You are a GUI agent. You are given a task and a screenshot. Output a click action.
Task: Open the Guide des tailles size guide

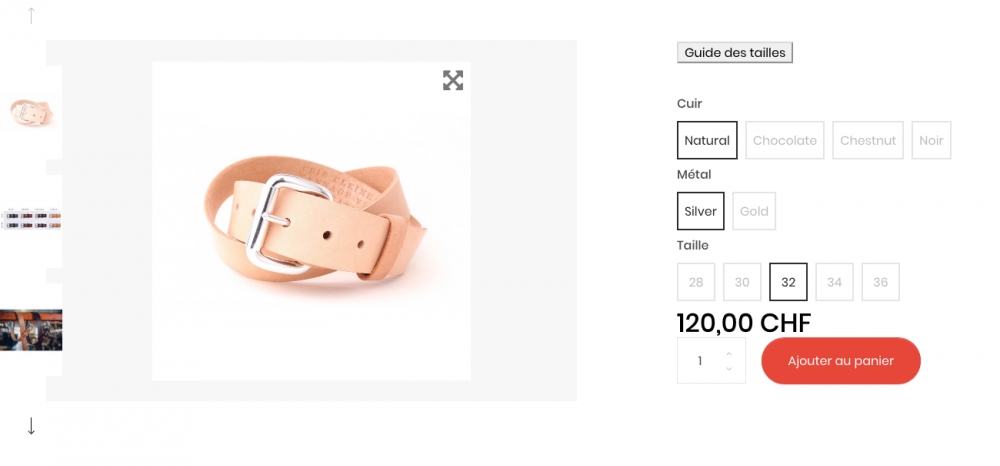[735, 53]
